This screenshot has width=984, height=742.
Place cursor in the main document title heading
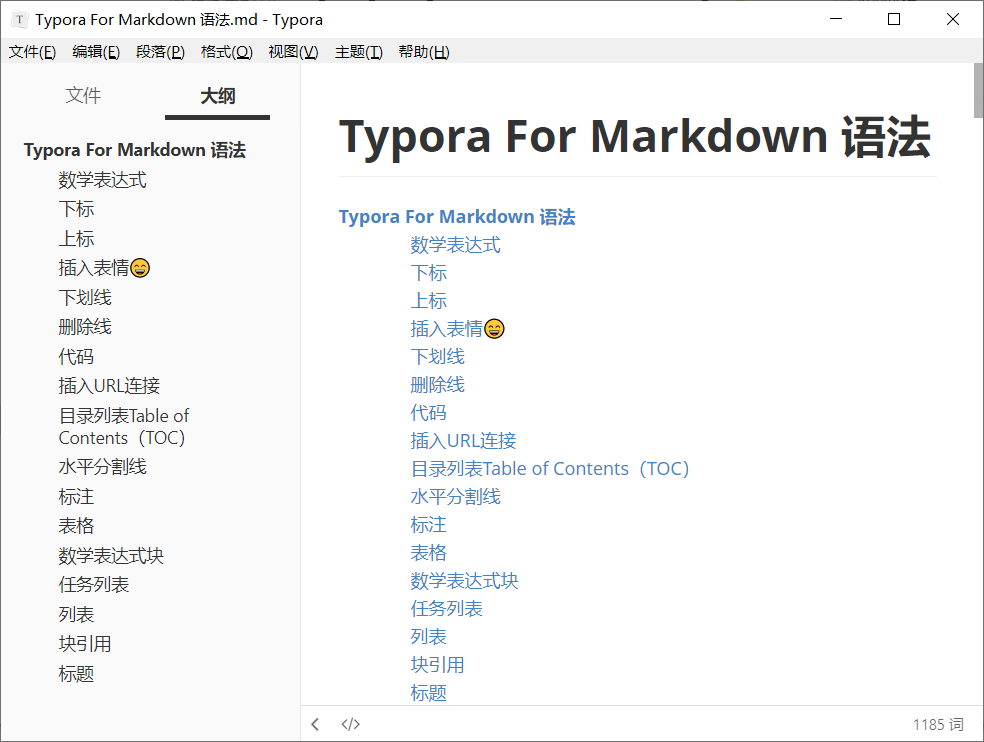(x=634, y=137)
